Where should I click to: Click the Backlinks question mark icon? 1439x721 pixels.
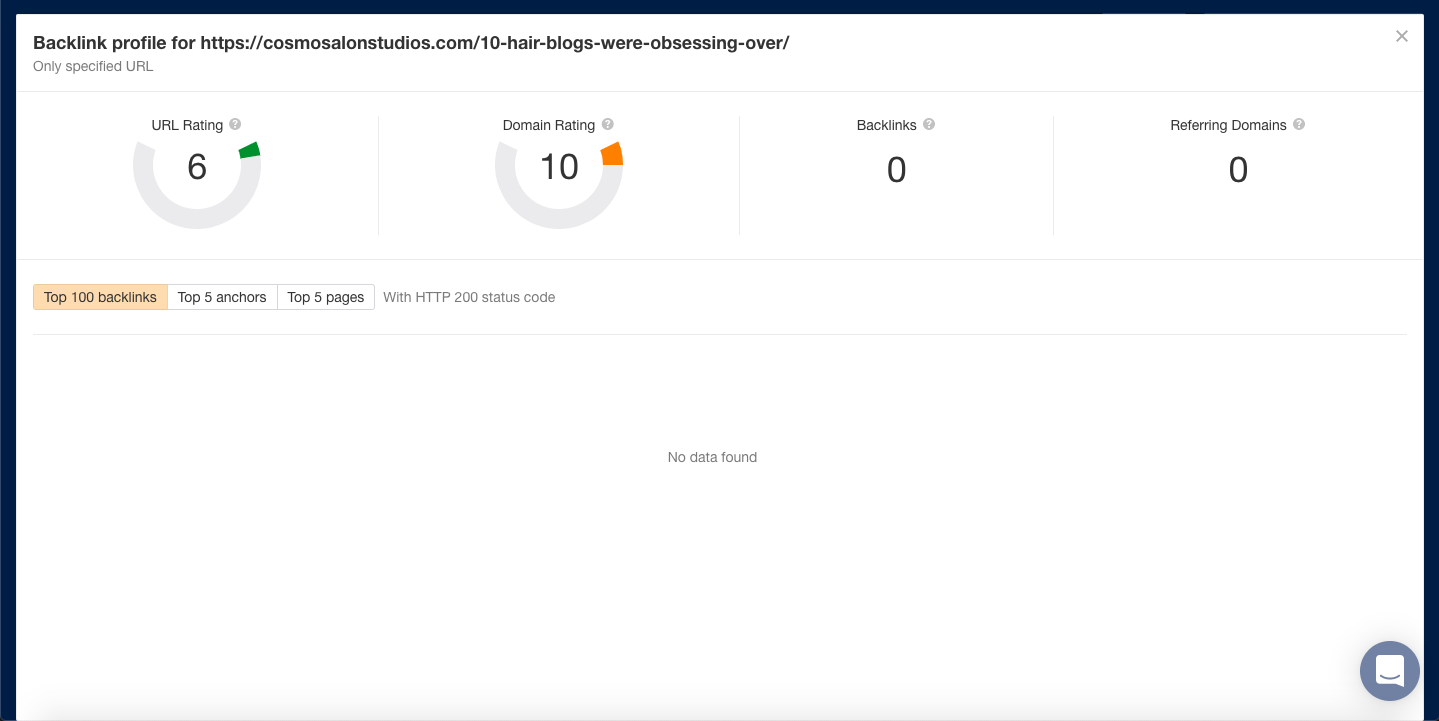point(928,124)
